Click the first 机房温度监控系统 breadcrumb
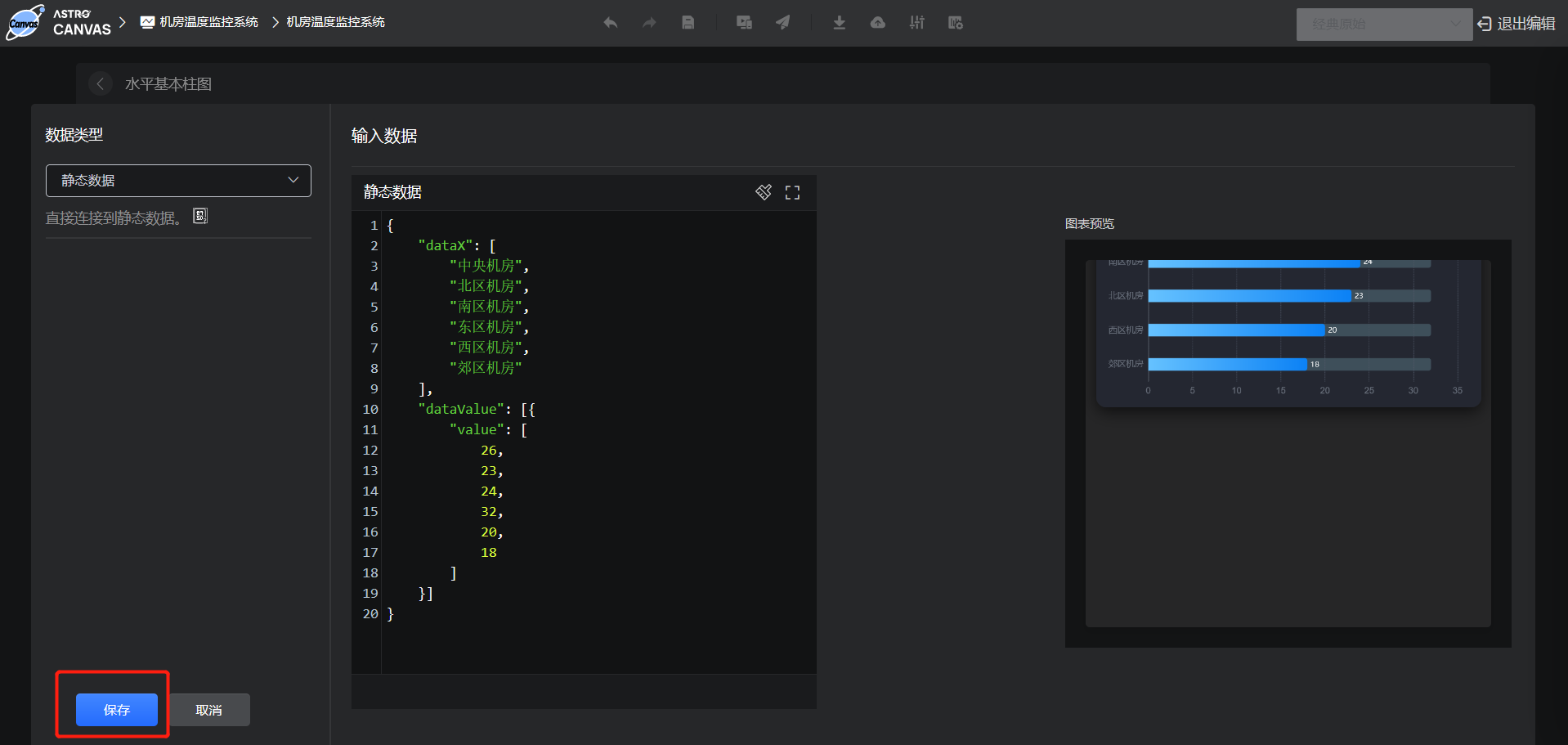Screen dimensions: 1568x745 pos(208,22)
